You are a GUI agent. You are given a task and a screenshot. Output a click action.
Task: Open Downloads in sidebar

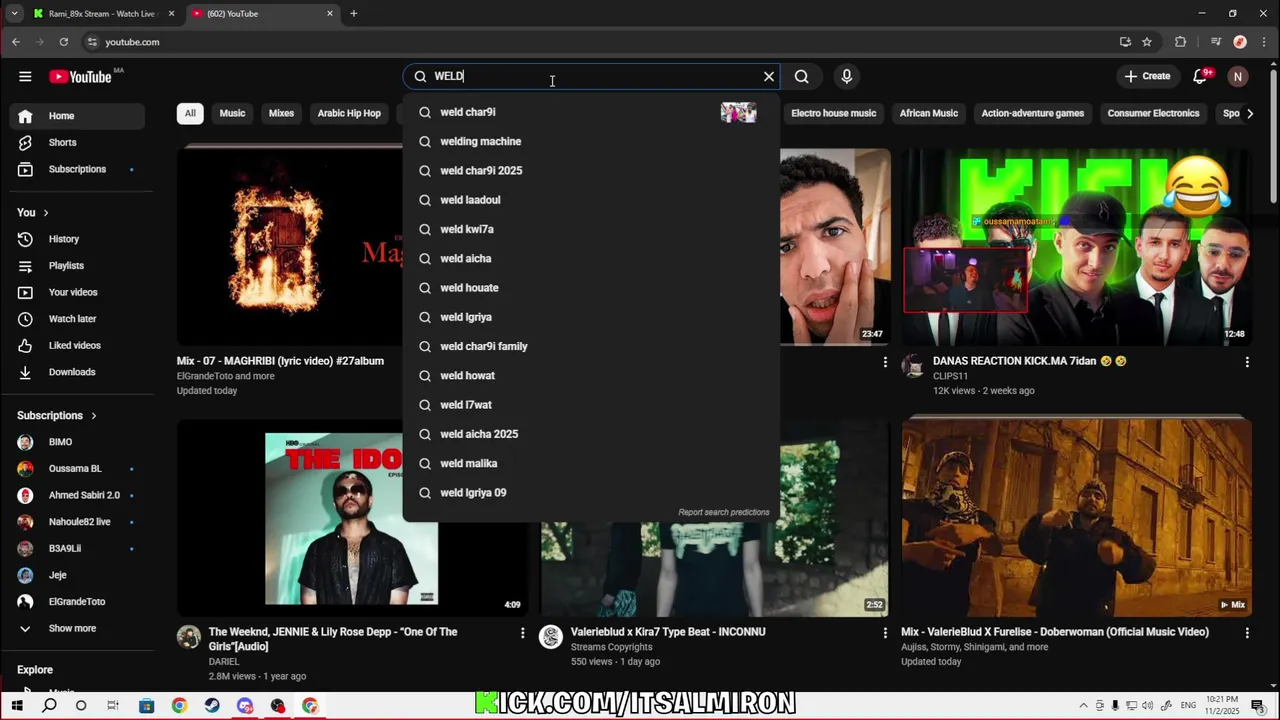78,373
